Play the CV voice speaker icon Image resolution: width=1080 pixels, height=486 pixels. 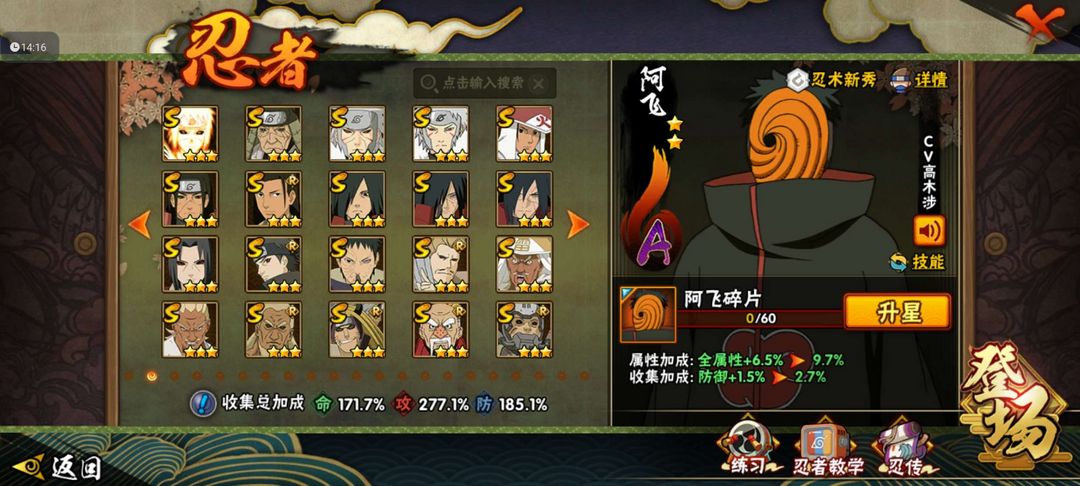(929, 231)
